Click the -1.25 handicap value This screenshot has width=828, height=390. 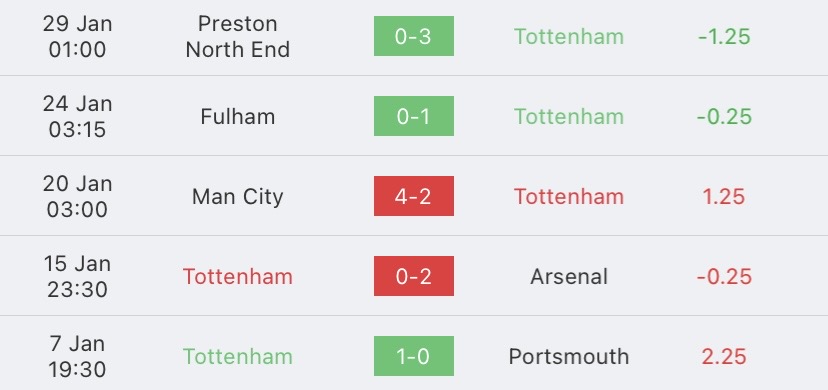pos(724,36)
